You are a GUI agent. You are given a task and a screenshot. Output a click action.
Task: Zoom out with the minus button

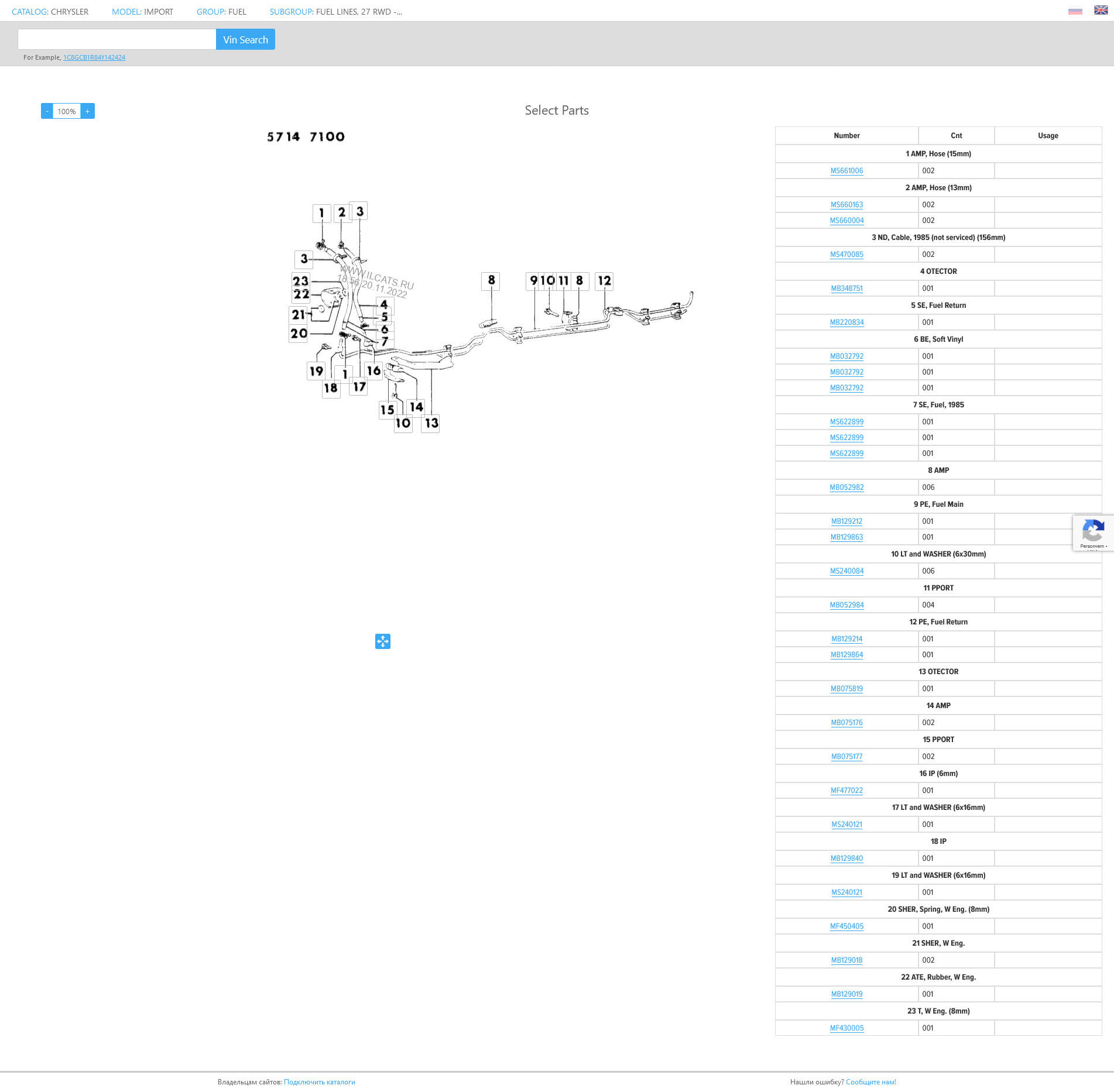47,111
